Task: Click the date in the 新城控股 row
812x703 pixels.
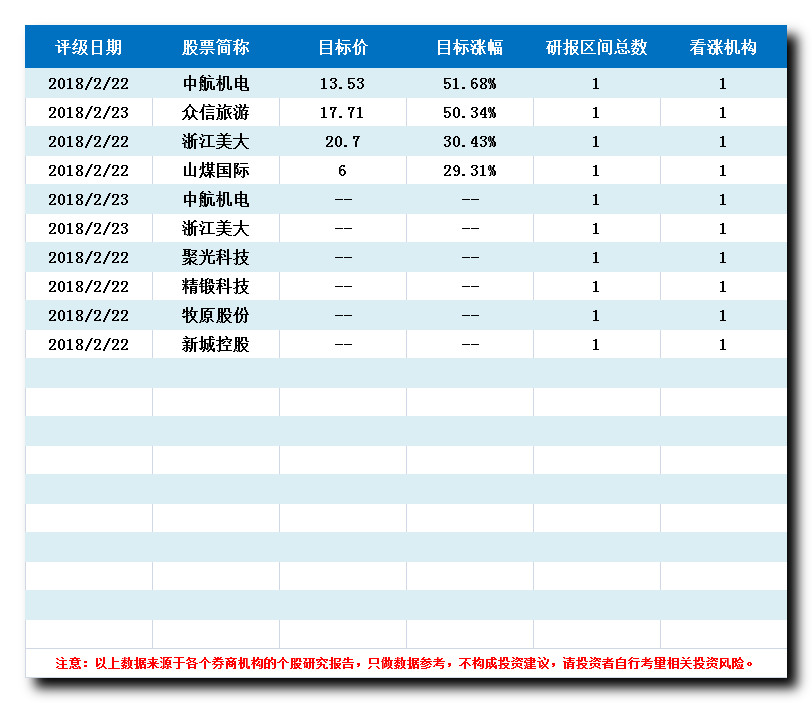Action: pos(89,345)
